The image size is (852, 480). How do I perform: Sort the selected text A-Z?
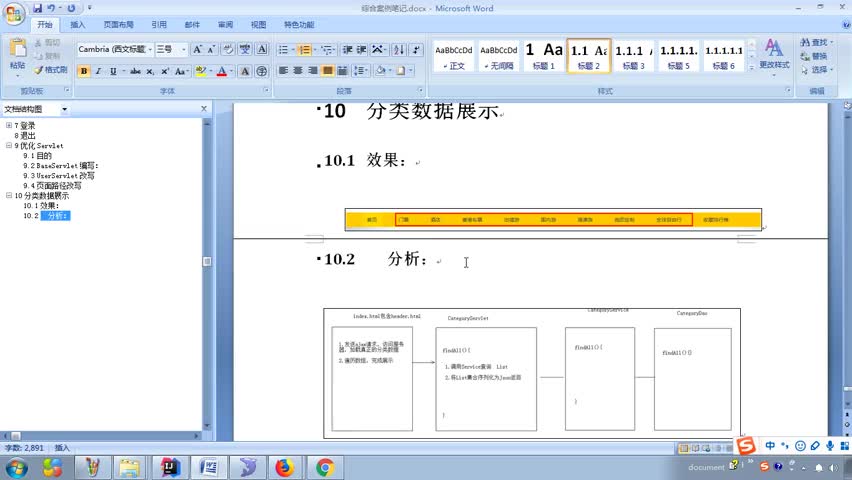pyautogui.click(x=399, y=49)
